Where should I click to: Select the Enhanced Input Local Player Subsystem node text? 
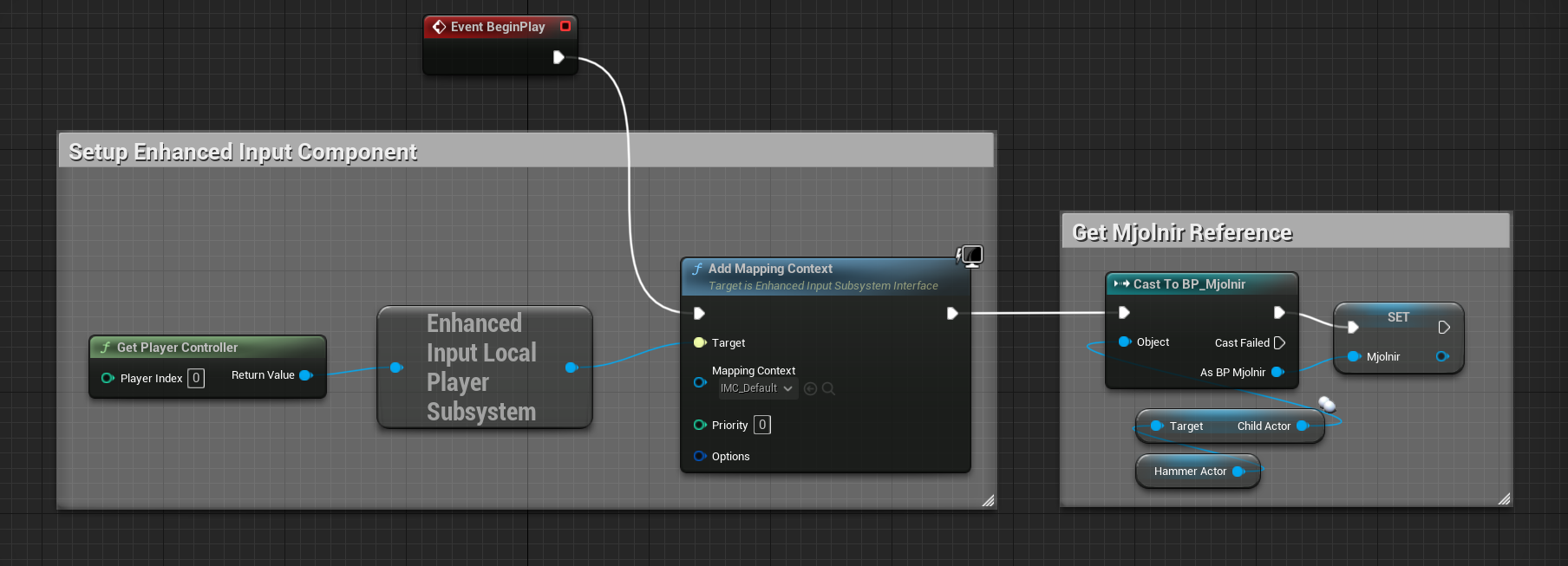pos(481,368)
